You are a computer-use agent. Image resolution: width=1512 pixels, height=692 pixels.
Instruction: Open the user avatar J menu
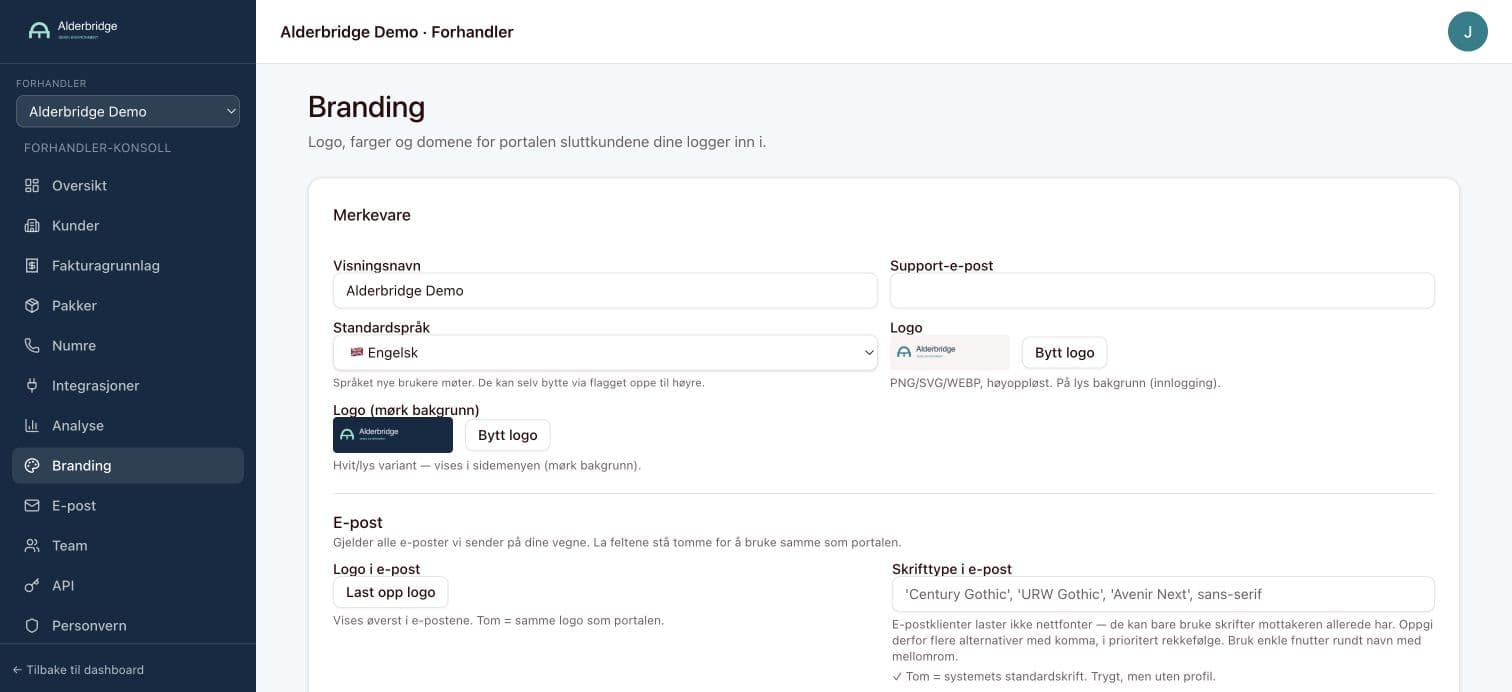pyautogui.click(x=1467, y=31)
